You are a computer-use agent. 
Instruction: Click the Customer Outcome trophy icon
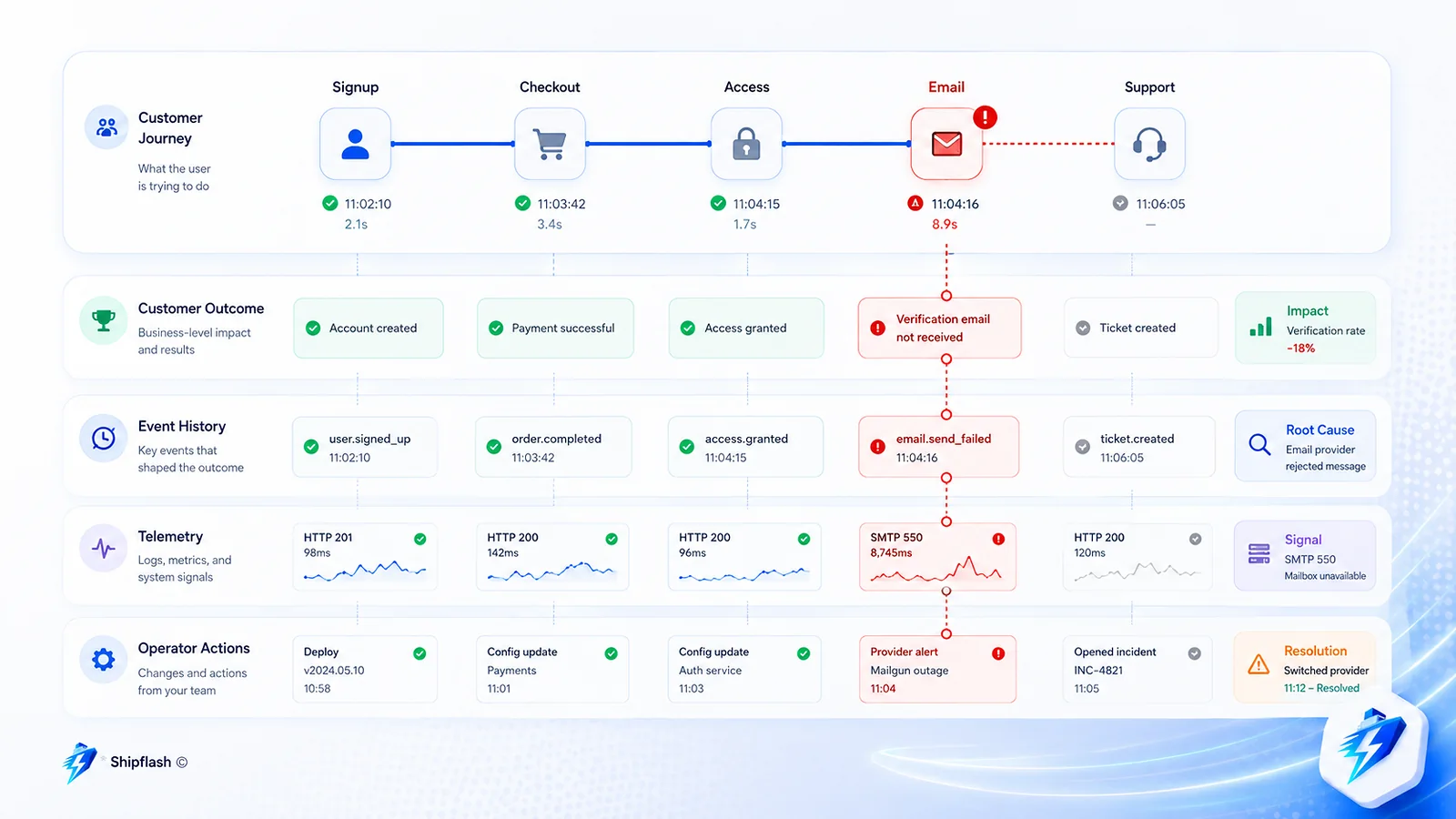tap(104, 320)
